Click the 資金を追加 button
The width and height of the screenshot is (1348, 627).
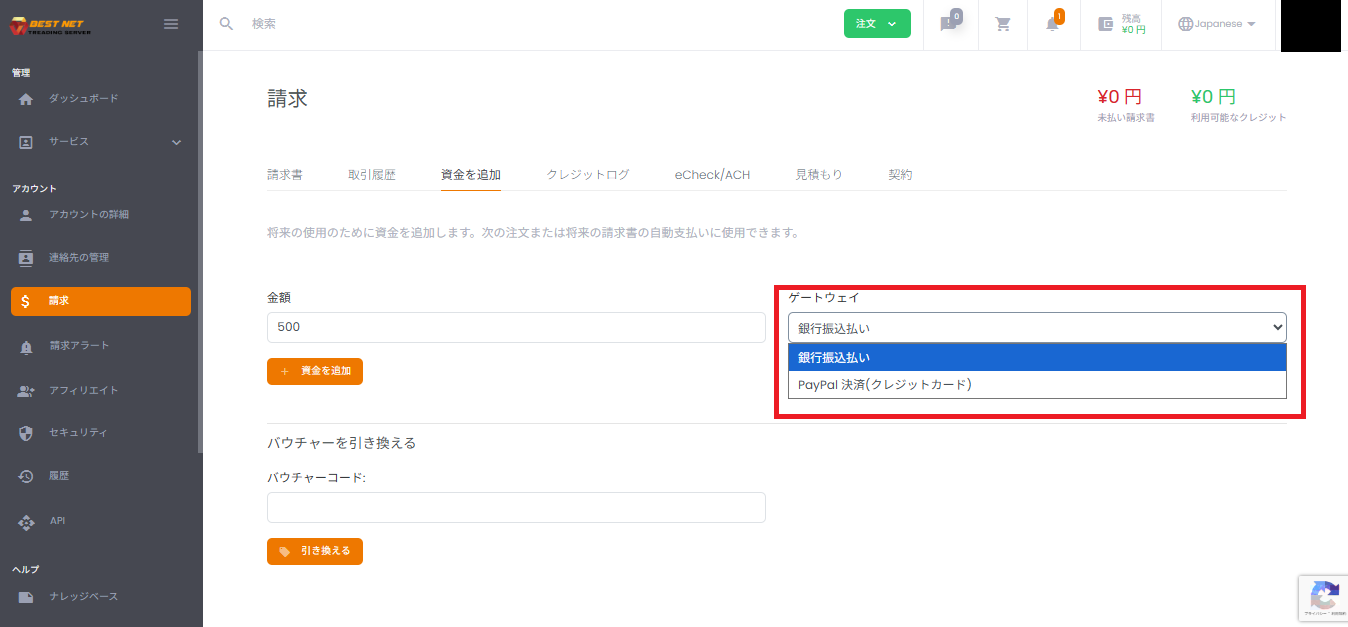click(x=314, y=371)
